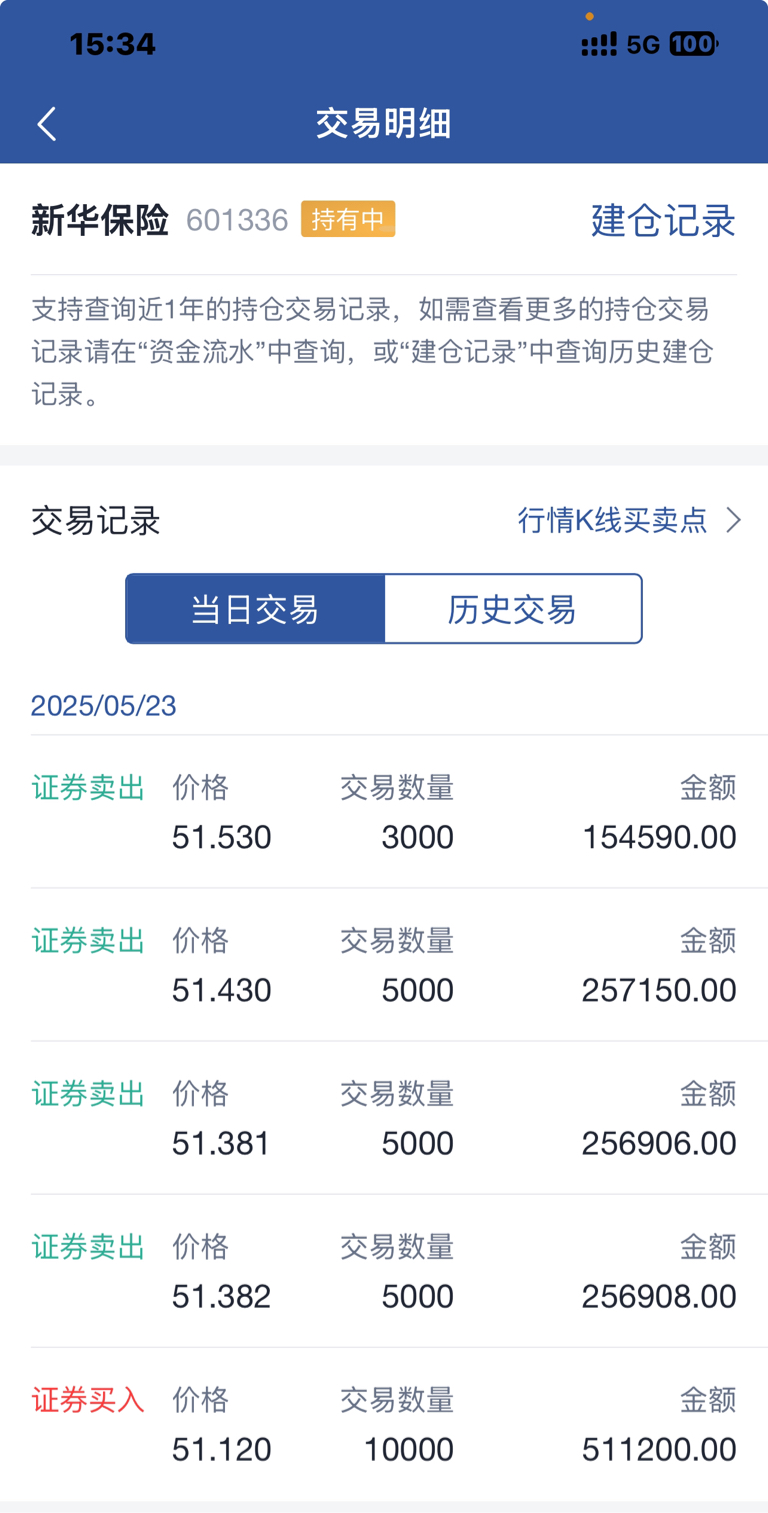
Task: Tap the 5G signal status icon
Action: click(x=643, y=44)
